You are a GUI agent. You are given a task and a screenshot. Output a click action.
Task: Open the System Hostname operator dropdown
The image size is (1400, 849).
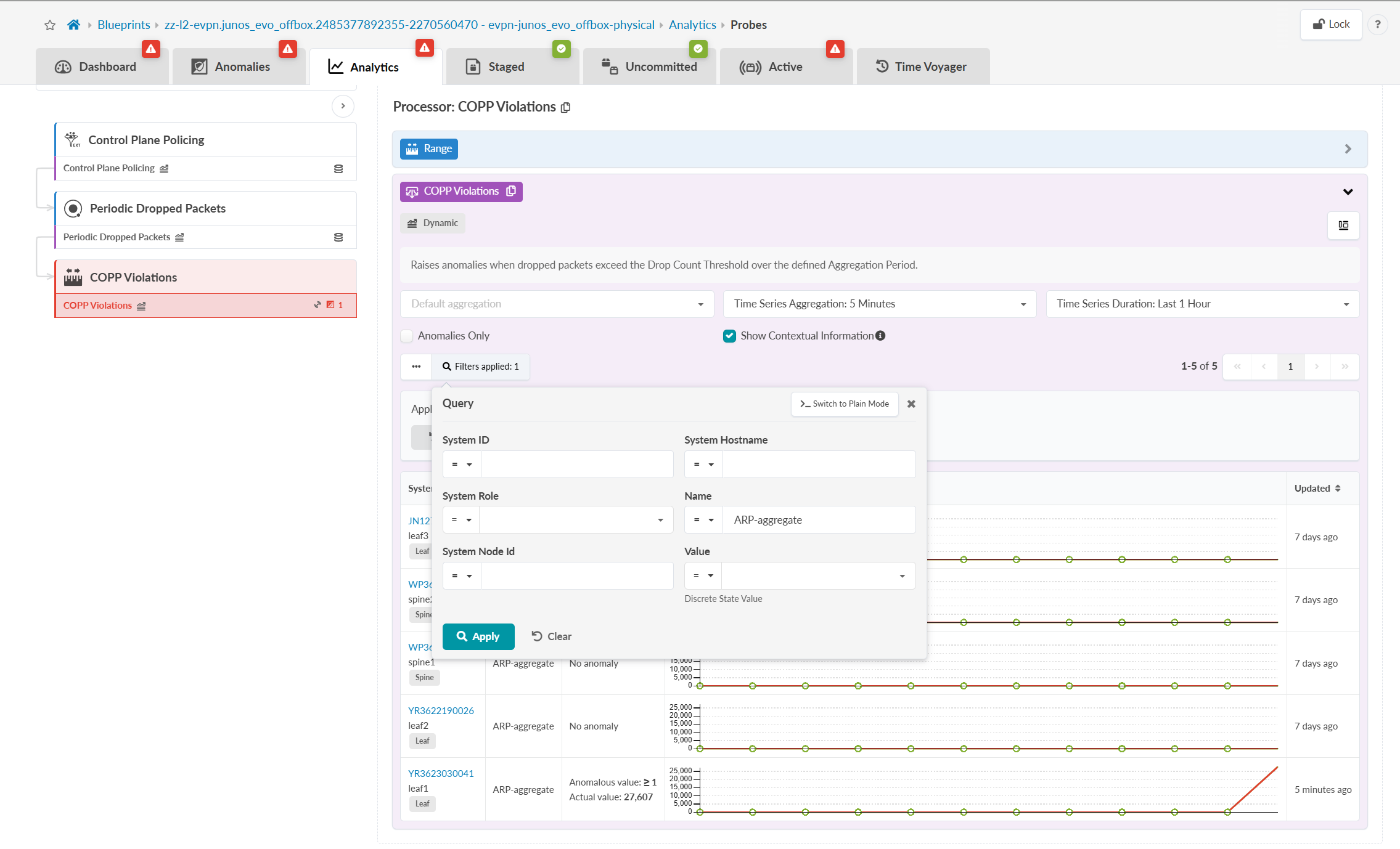pyautogui.click(x=703, y=465)
